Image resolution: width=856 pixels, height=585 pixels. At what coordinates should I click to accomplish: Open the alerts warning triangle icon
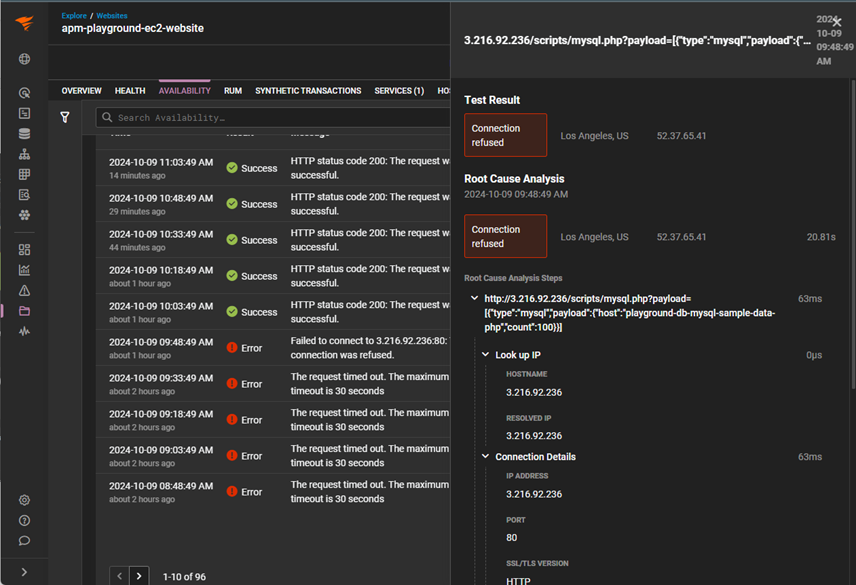[24, 290]
